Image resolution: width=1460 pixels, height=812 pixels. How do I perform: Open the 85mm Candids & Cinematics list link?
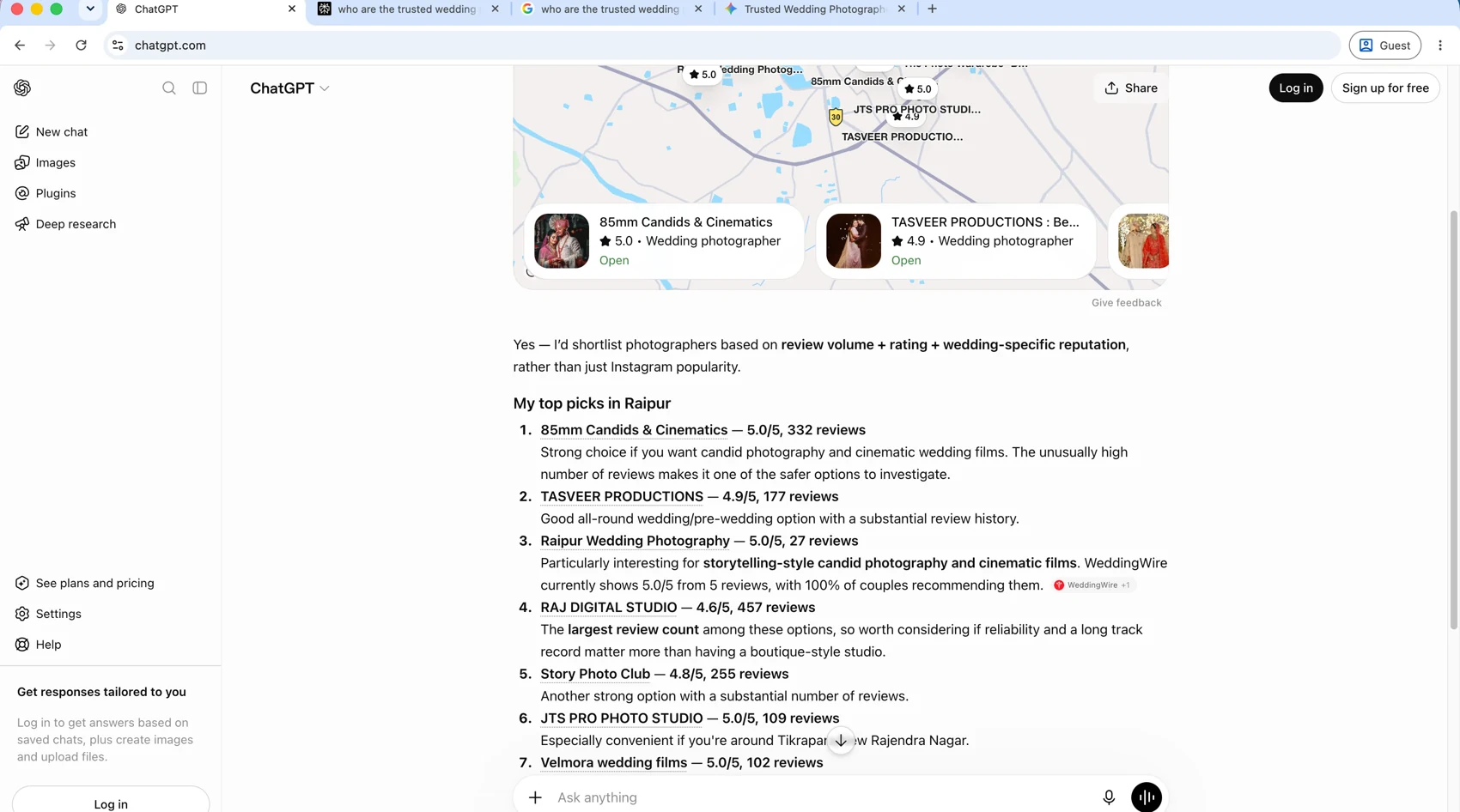point(634,430)
